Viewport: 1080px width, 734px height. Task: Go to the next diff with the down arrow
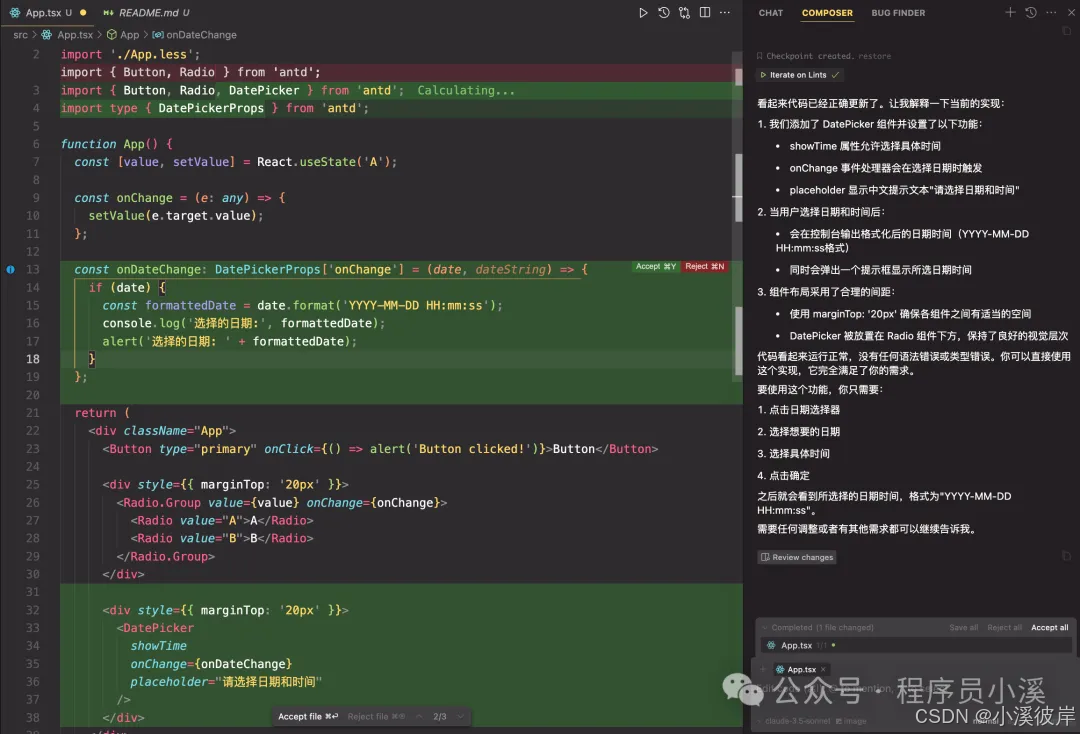pyautogui.click(x=460, y=716)
